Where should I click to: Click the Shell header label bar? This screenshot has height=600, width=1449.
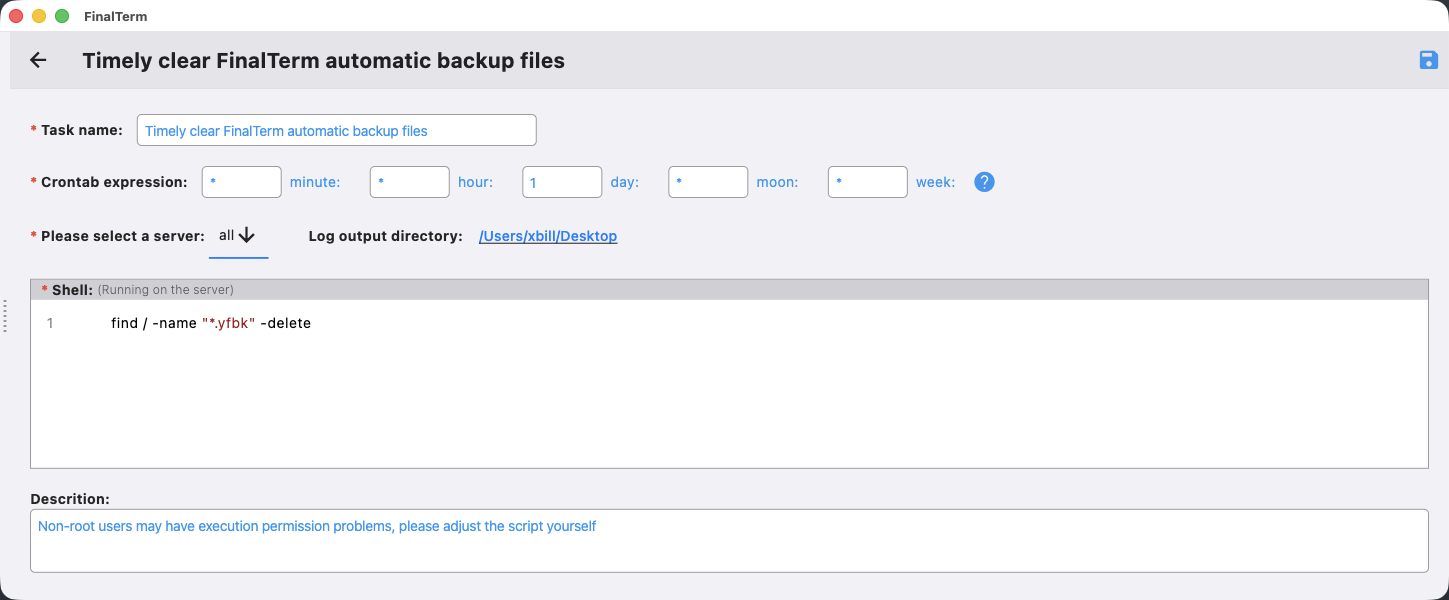[x=729, y=289]
